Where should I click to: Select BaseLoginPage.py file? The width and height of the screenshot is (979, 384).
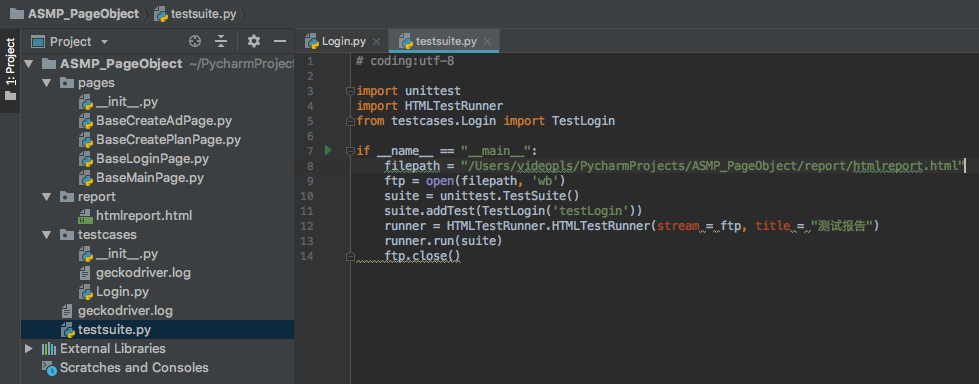[x=152, y=159]
